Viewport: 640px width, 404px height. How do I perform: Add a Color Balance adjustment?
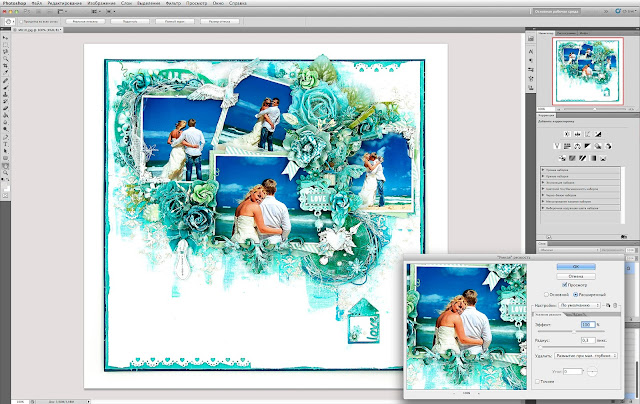(x=578, y=146)
